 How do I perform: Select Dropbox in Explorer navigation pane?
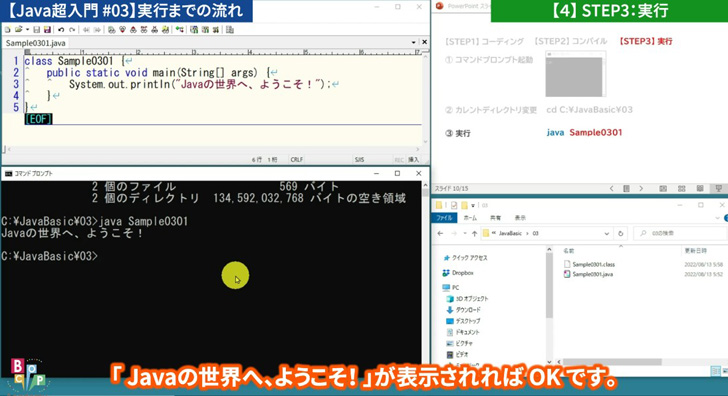coord(458,273)
